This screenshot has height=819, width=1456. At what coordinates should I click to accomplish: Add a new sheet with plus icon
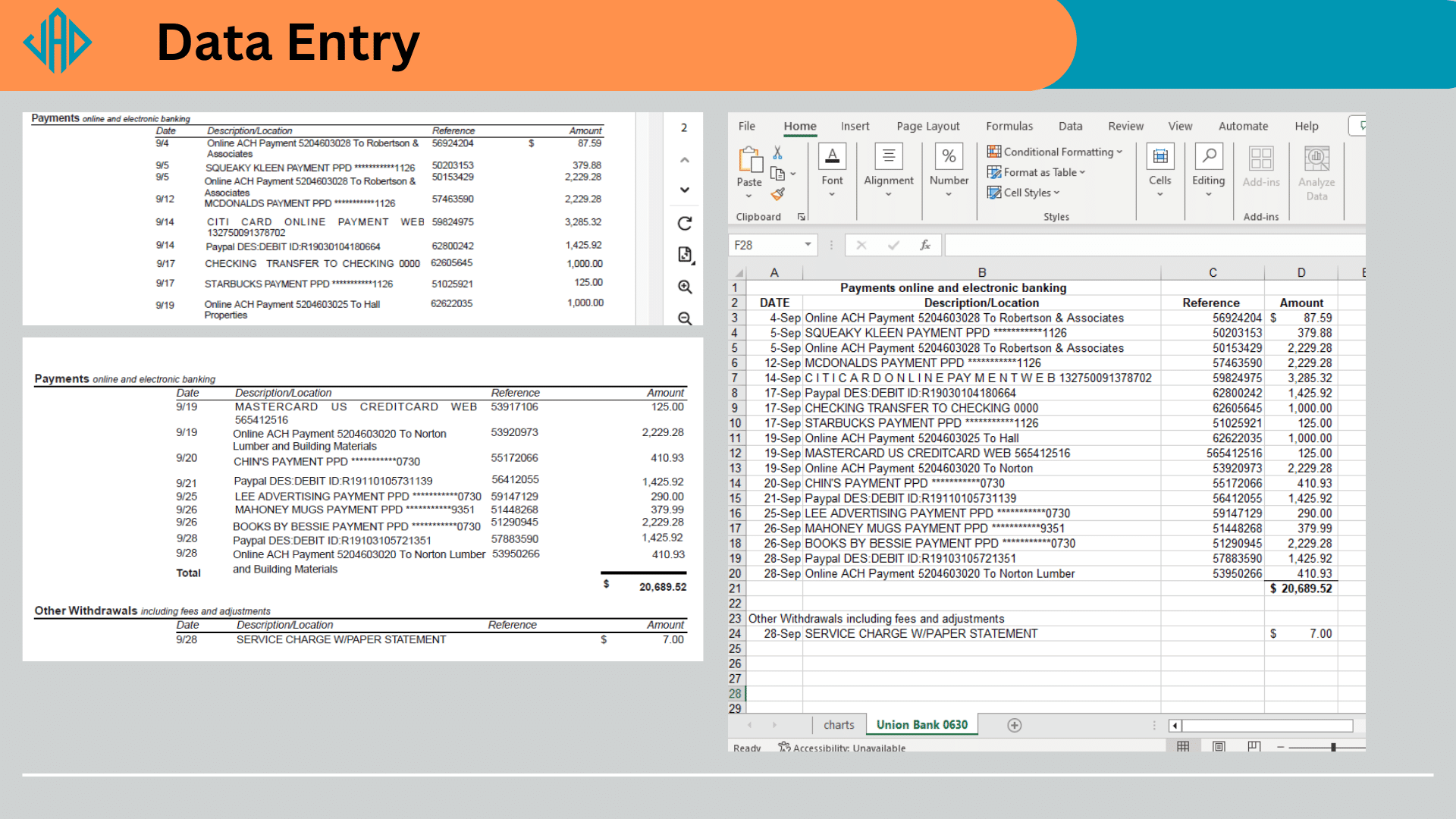click(1014, 725)
